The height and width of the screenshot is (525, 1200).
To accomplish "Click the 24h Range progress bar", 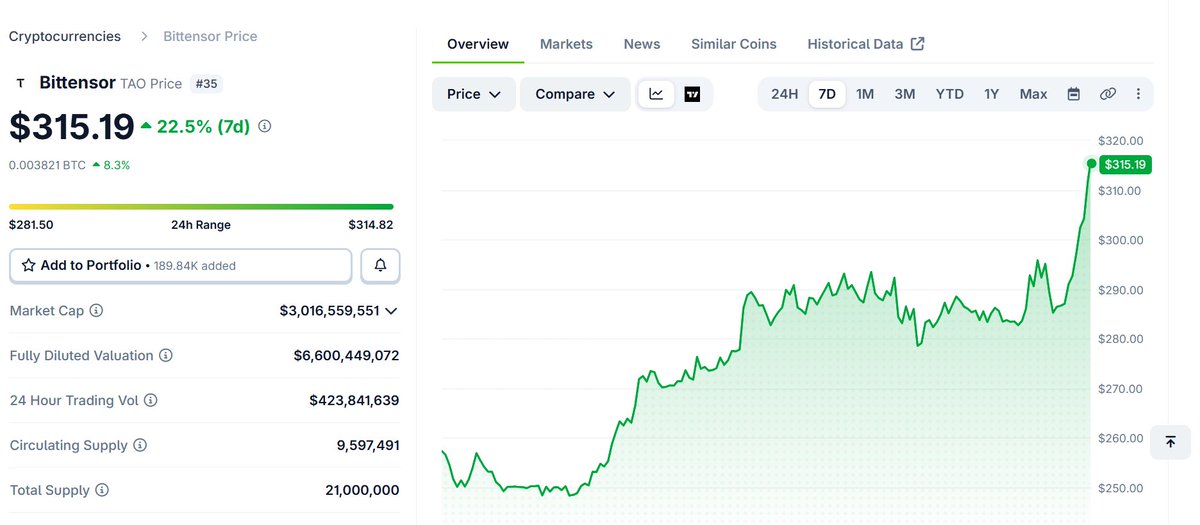I will [201, 207].
